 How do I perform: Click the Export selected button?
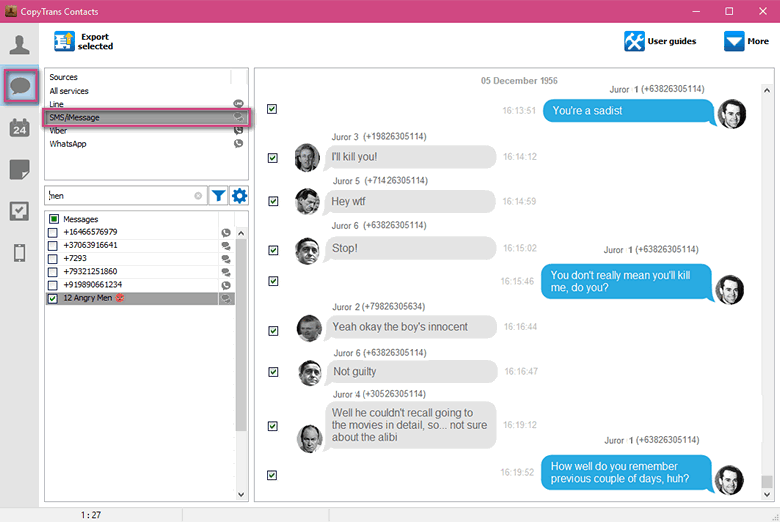click(84, 41)
